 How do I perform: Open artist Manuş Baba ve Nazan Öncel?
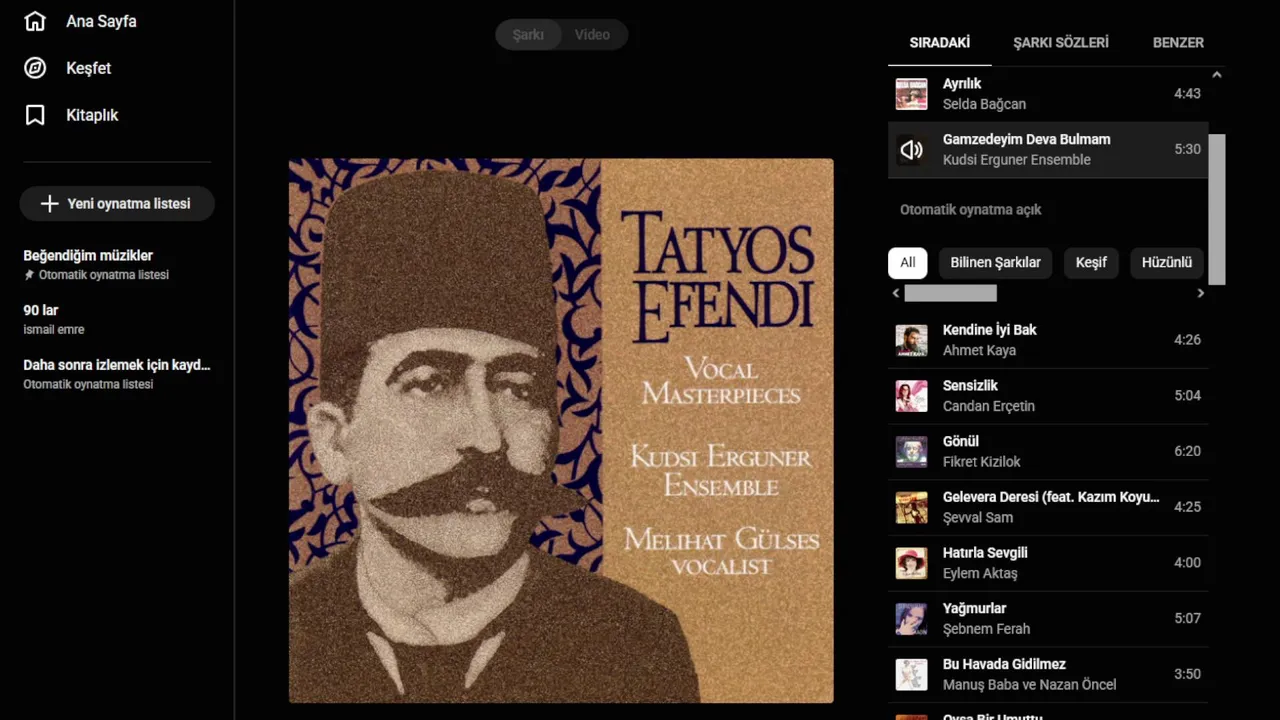[x=1029, y=685]
